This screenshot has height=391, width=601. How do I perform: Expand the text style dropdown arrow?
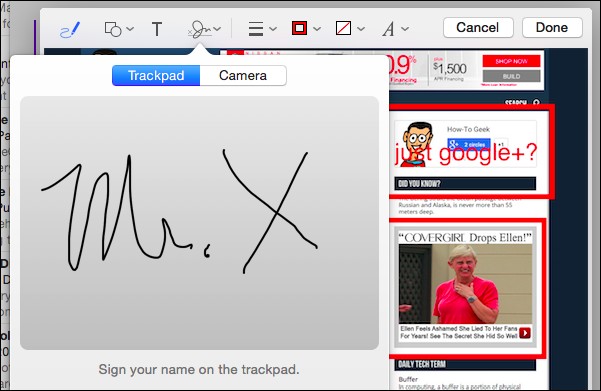point(405,29)
